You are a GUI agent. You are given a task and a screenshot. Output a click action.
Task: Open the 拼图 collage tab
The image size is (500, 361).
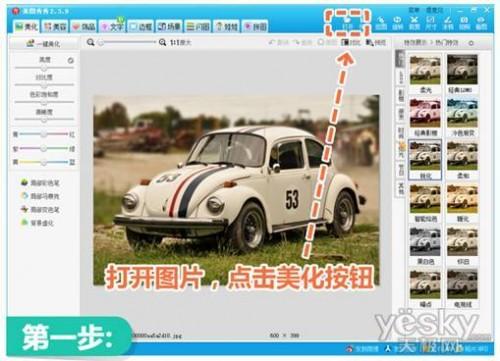255,26
